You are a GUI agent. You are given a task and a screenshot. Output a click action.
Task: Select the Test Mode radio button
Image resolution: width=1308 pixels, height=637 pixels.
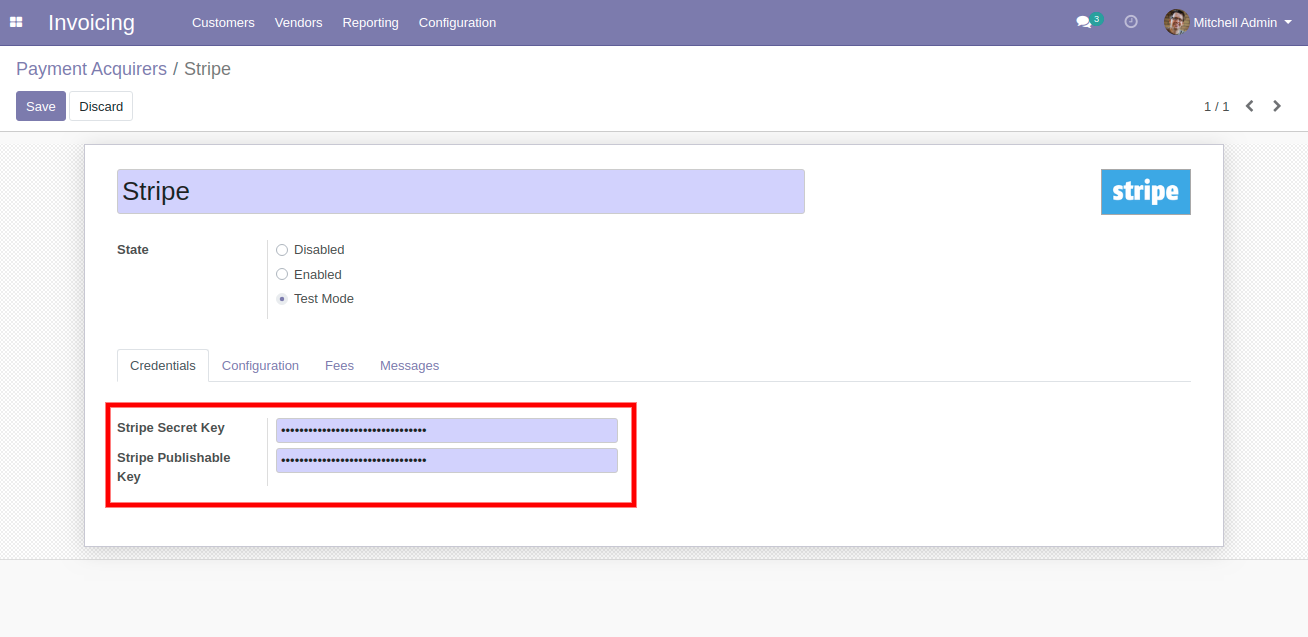coord(282,299)
